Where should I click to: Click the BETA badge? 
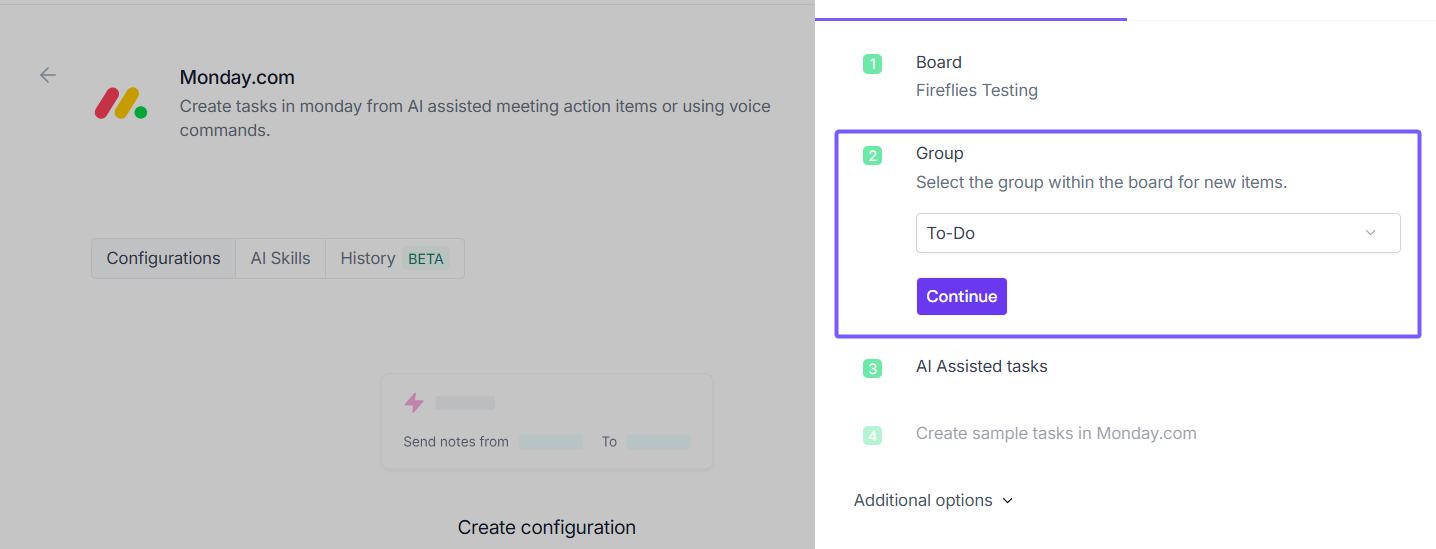[x=426, y=259]
